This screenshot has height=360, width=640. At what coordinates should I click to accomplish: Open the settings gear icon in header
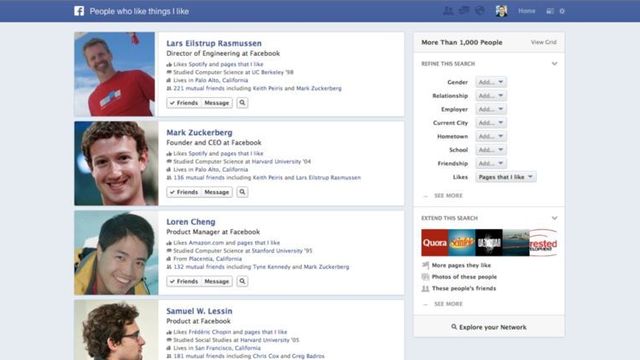coord(562,11)
